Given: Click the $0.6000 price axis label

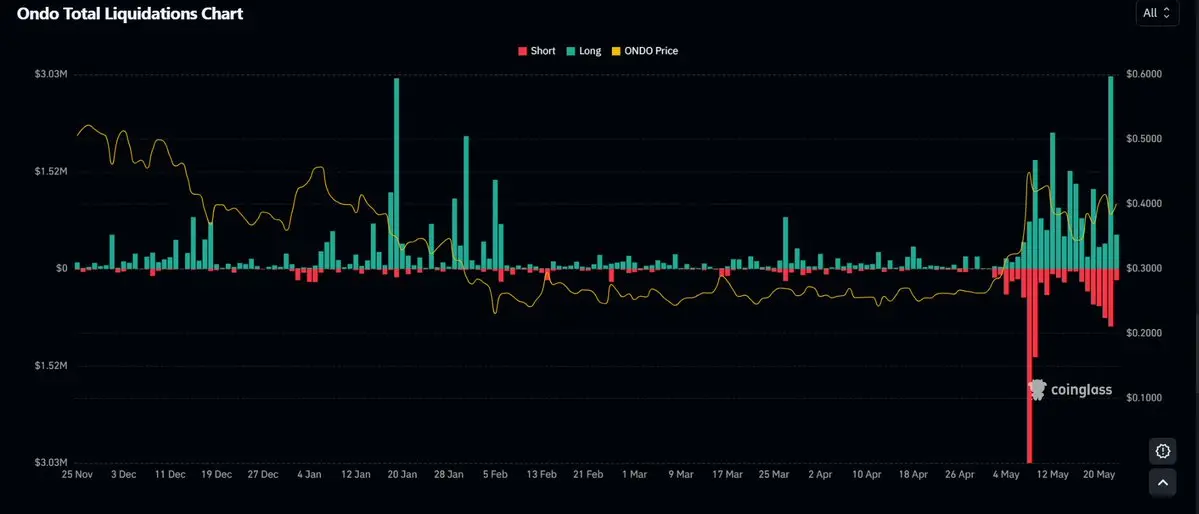Looking at the screenshot, I should [x=1144, y=74].
